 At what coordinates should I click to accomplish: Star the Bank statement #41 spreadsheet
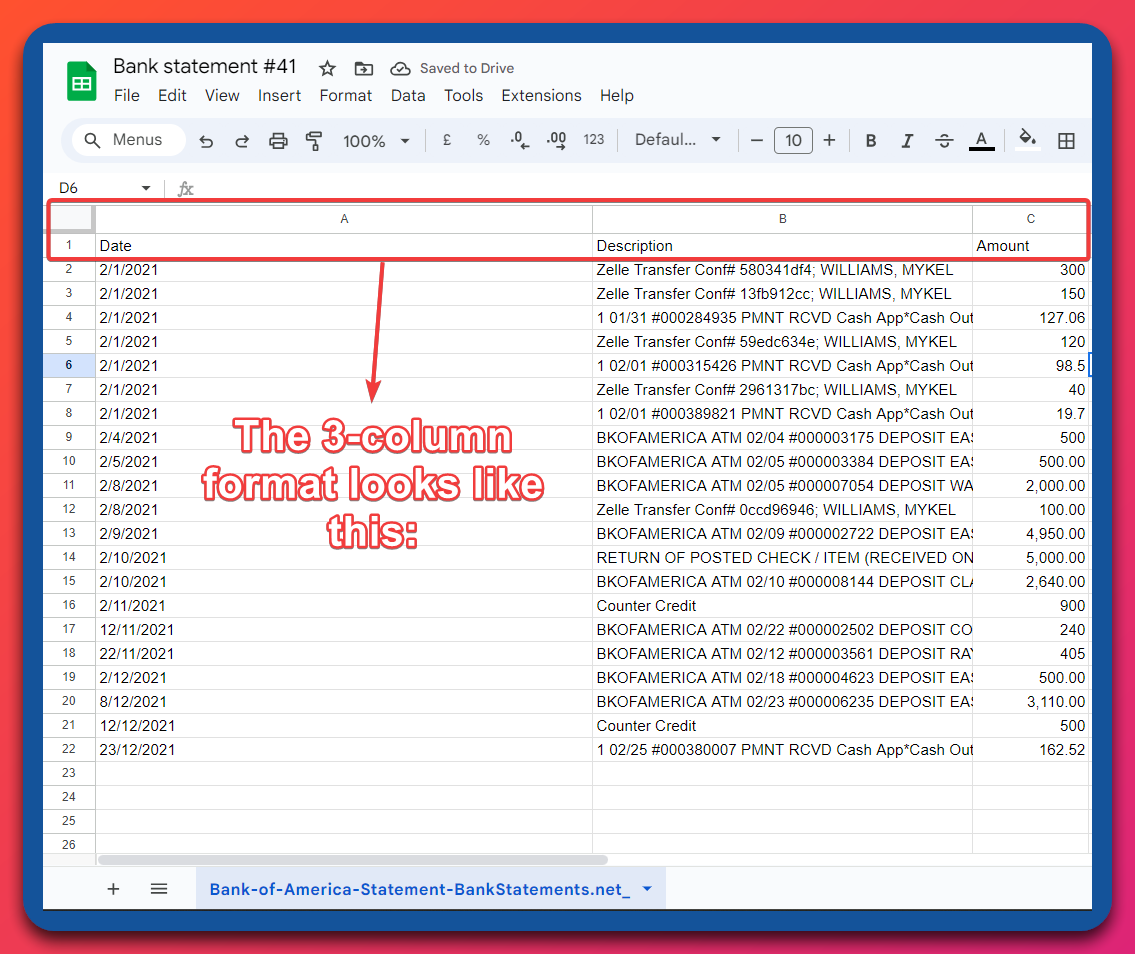326,67
